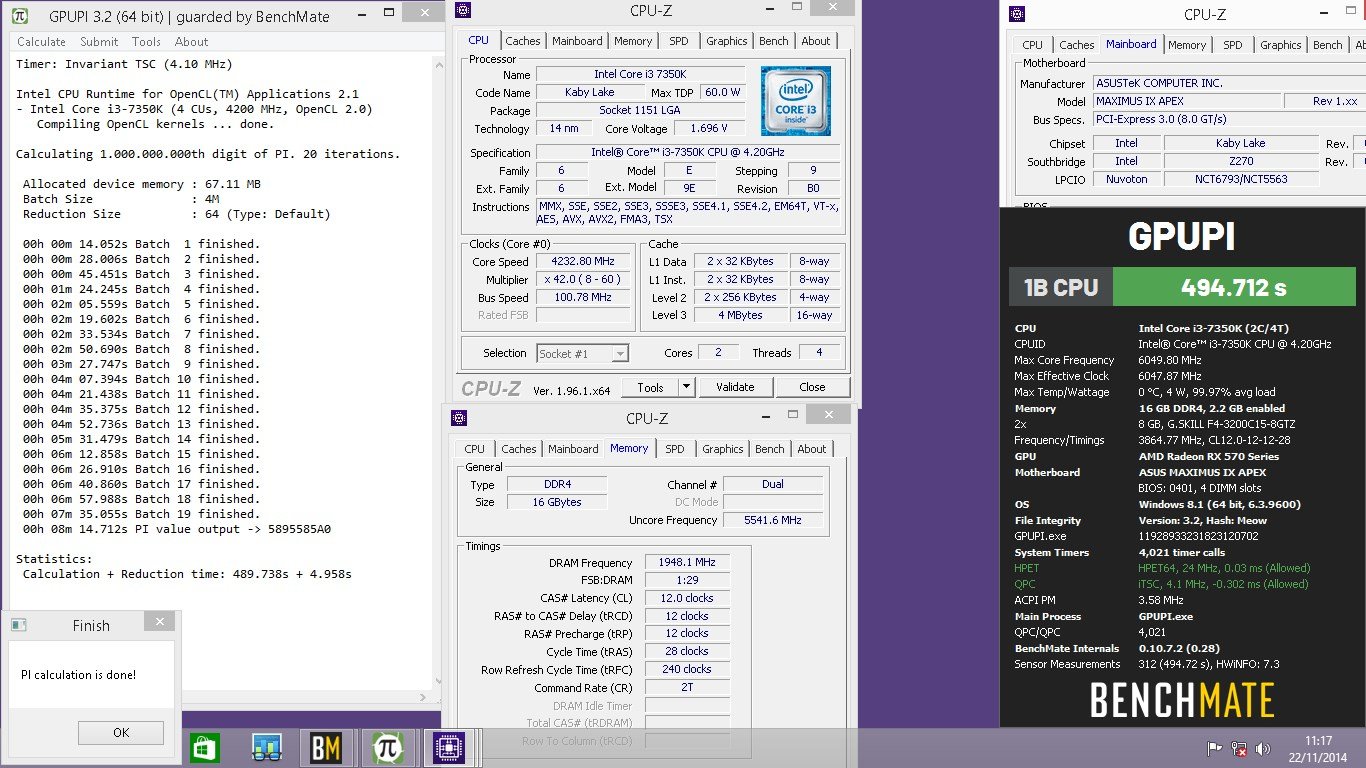
Task: Click the DRAM Frequency value 1948.1 MHz
Action: (687, 563)
